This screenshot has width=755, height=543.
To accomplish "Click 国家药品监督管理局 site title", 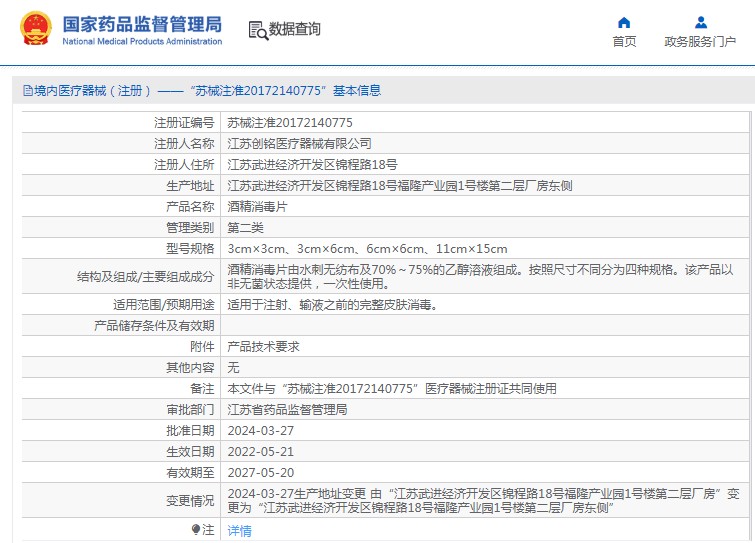I will pyautogui.click(x=142, y=24).
